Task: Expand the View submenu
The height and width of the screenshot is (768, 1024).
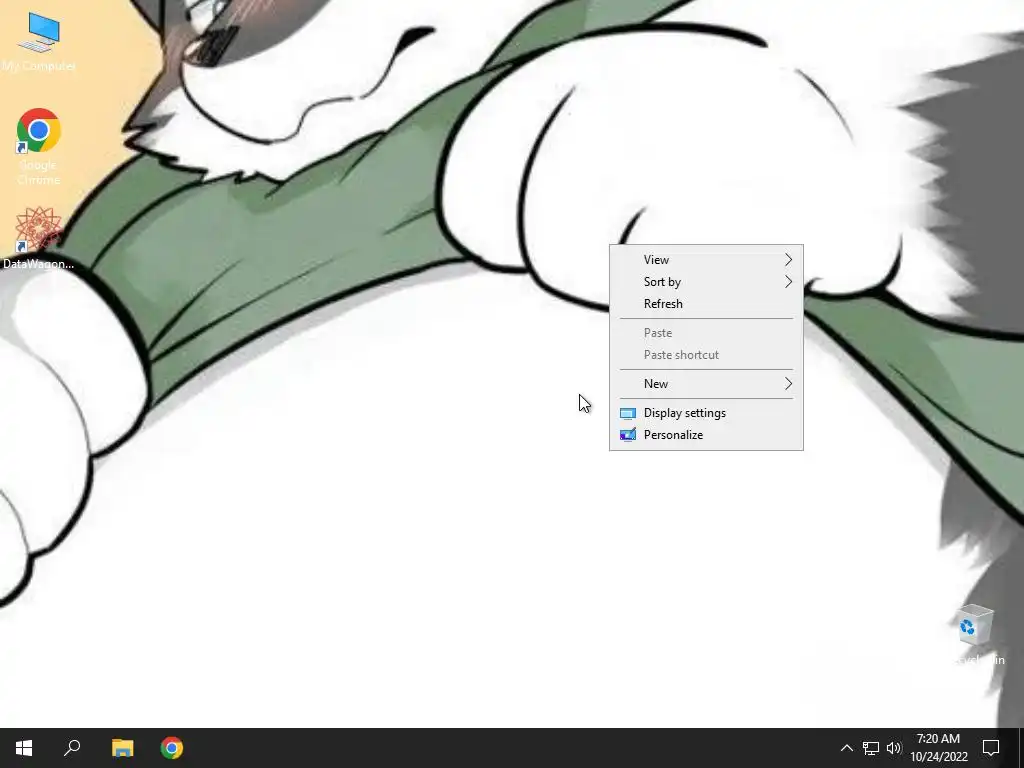Action: tap(707, 260)
